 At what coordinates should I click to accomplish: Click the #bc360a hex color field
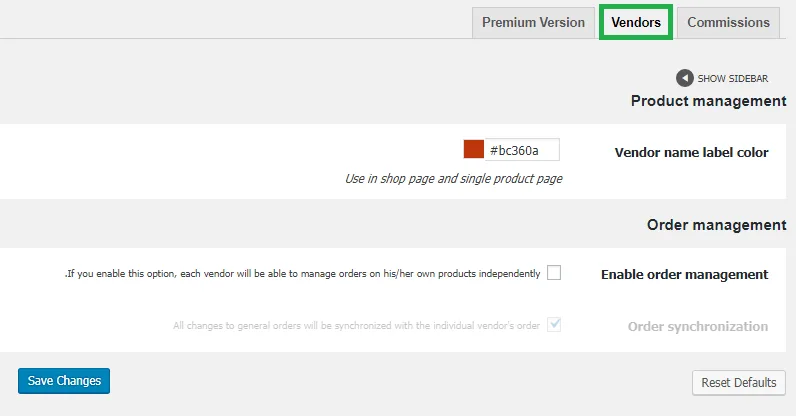click(522, 150)
